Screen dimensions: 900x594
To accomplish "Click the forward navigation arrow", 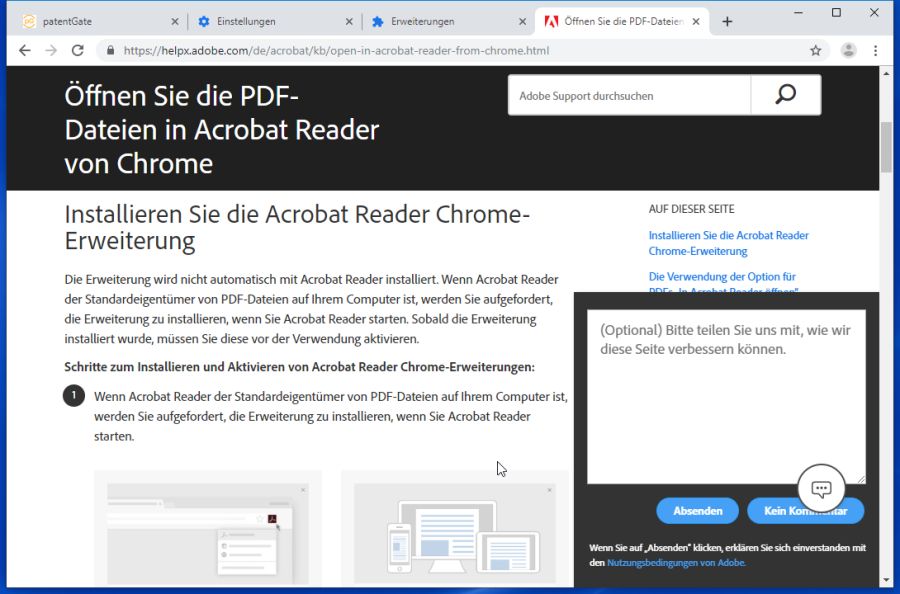I will 51,51.
